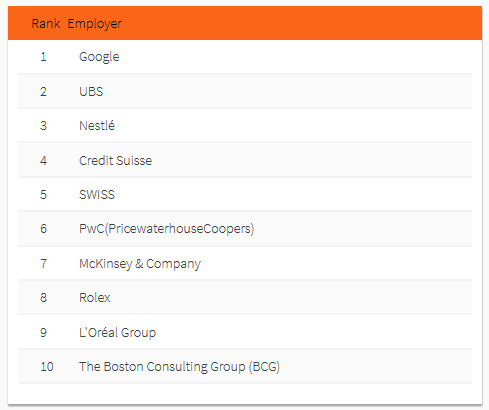Click rank number 10 cell
489x410 pixels.
(47, 367)
